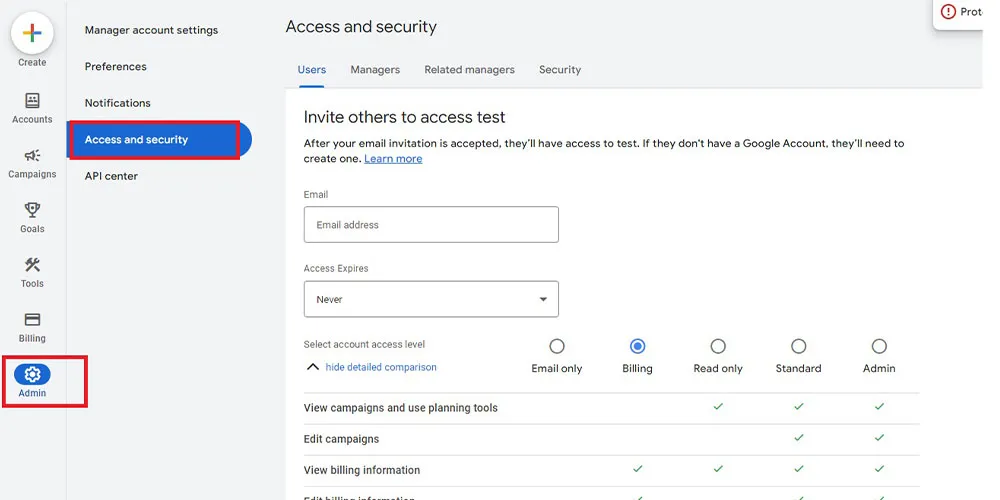Open the Tools wrench icon
The image size is (1000, 500).
32,265
